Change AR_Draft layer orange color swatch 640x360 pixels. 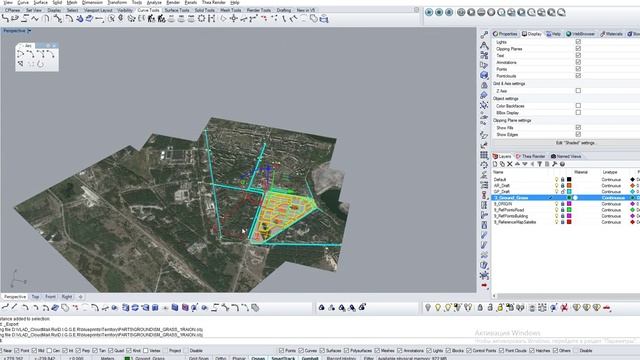569,186
